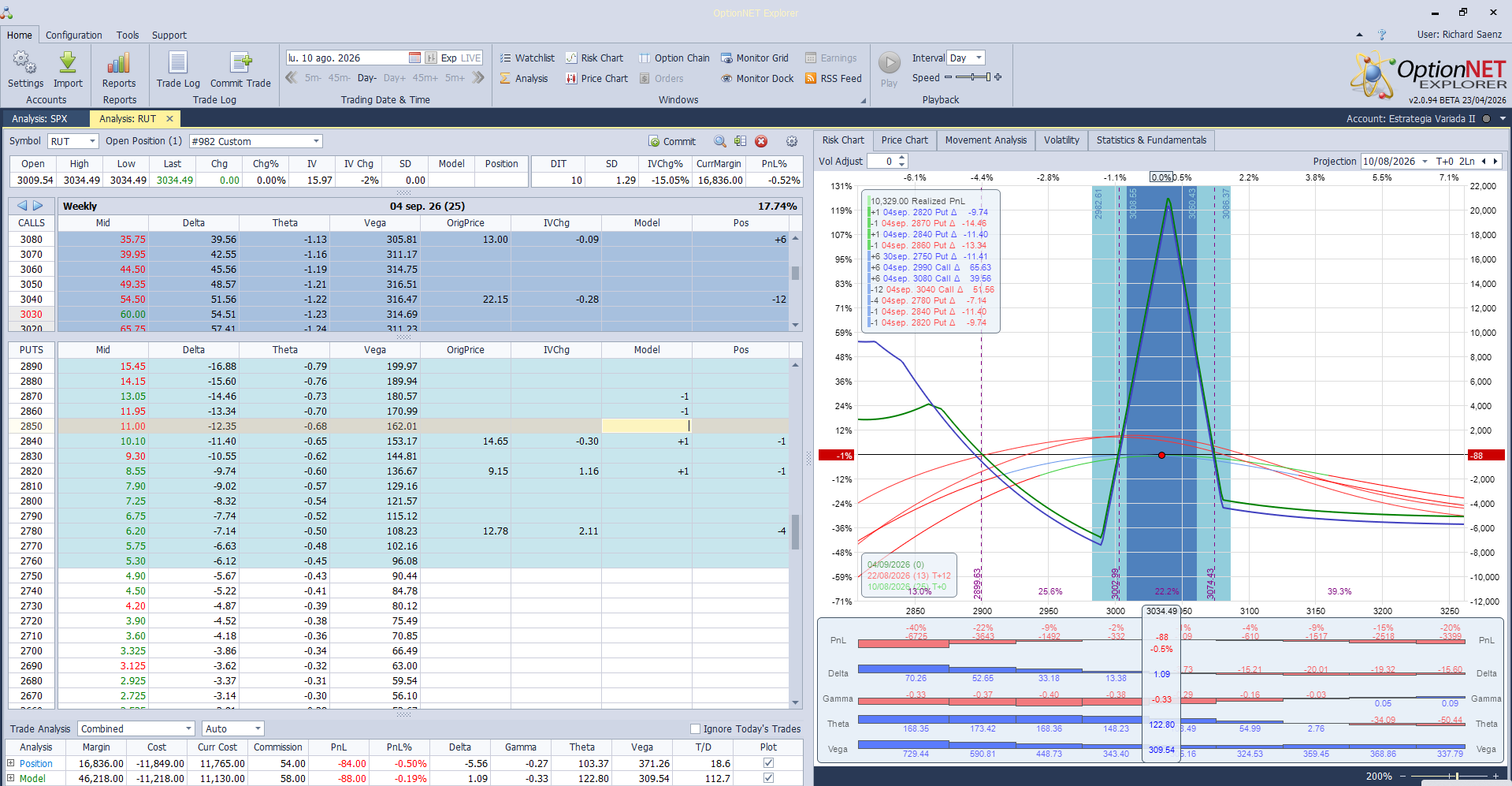The width and height of the screenshot is (1512, 786).
Task: Step back one day with Day-
Action: point(366,78)
